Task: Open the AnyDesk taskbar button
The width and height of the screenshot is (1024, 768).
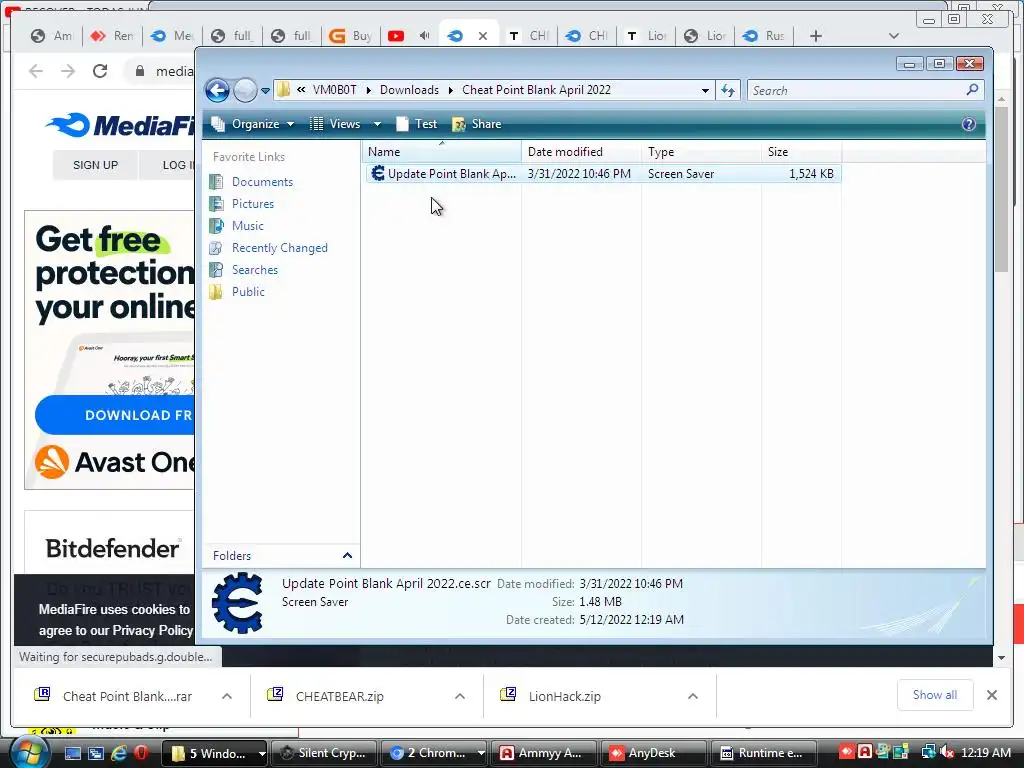Action: 654,753
